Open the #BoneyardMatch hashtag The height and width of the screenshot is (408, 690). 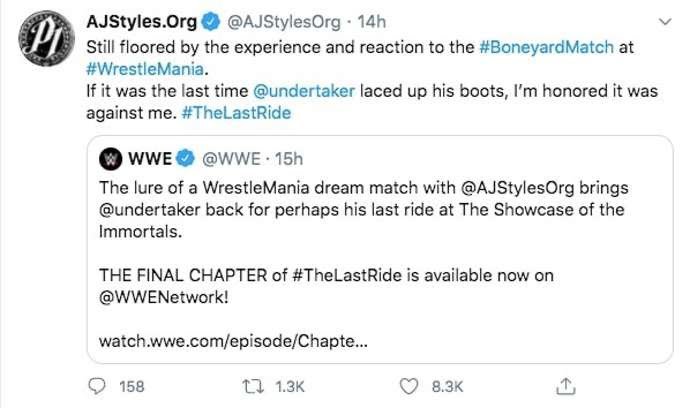(546, 47)
